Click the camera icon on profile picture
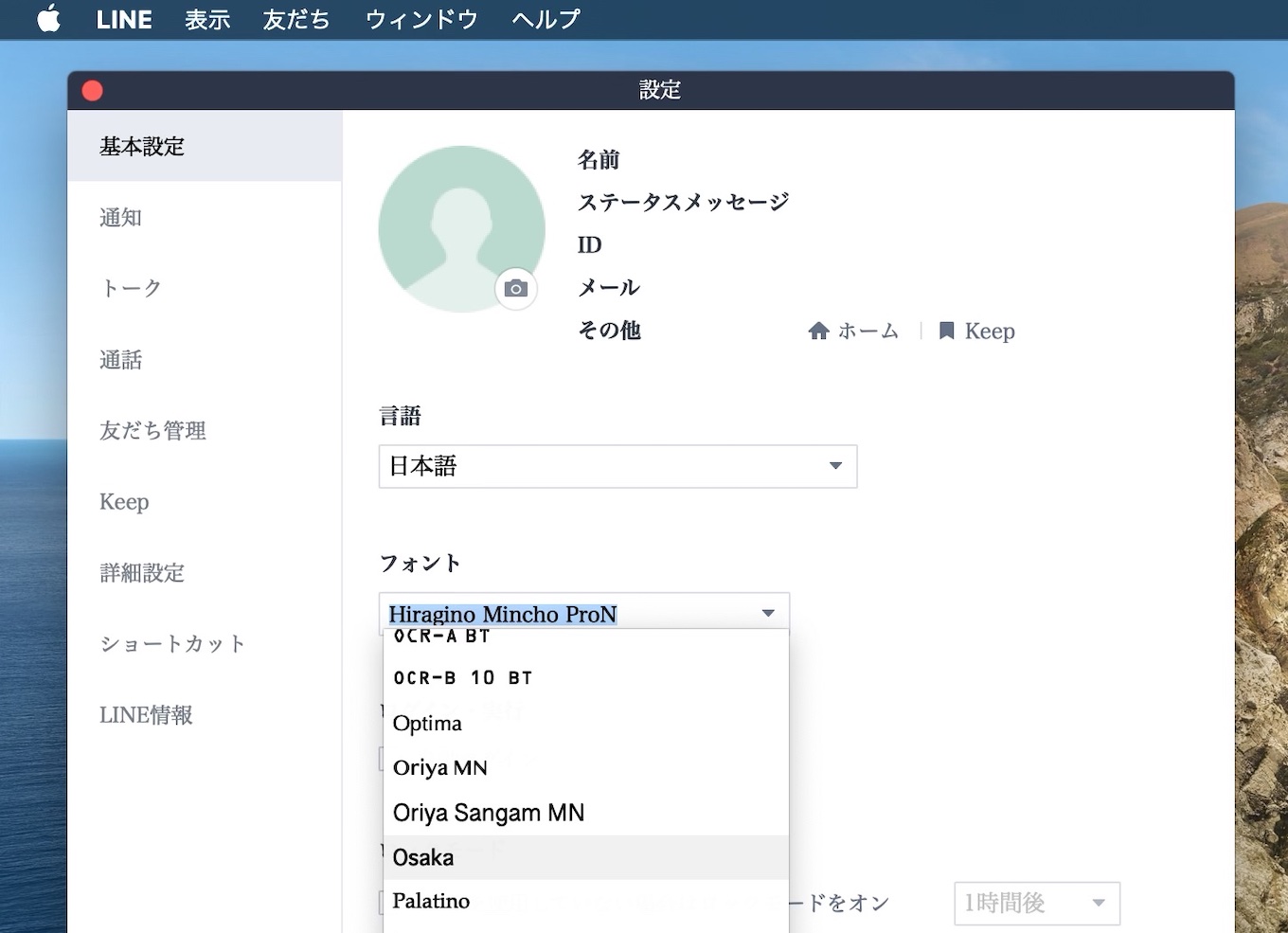This screenshot has width=1288, height=933. click(516, 288)
